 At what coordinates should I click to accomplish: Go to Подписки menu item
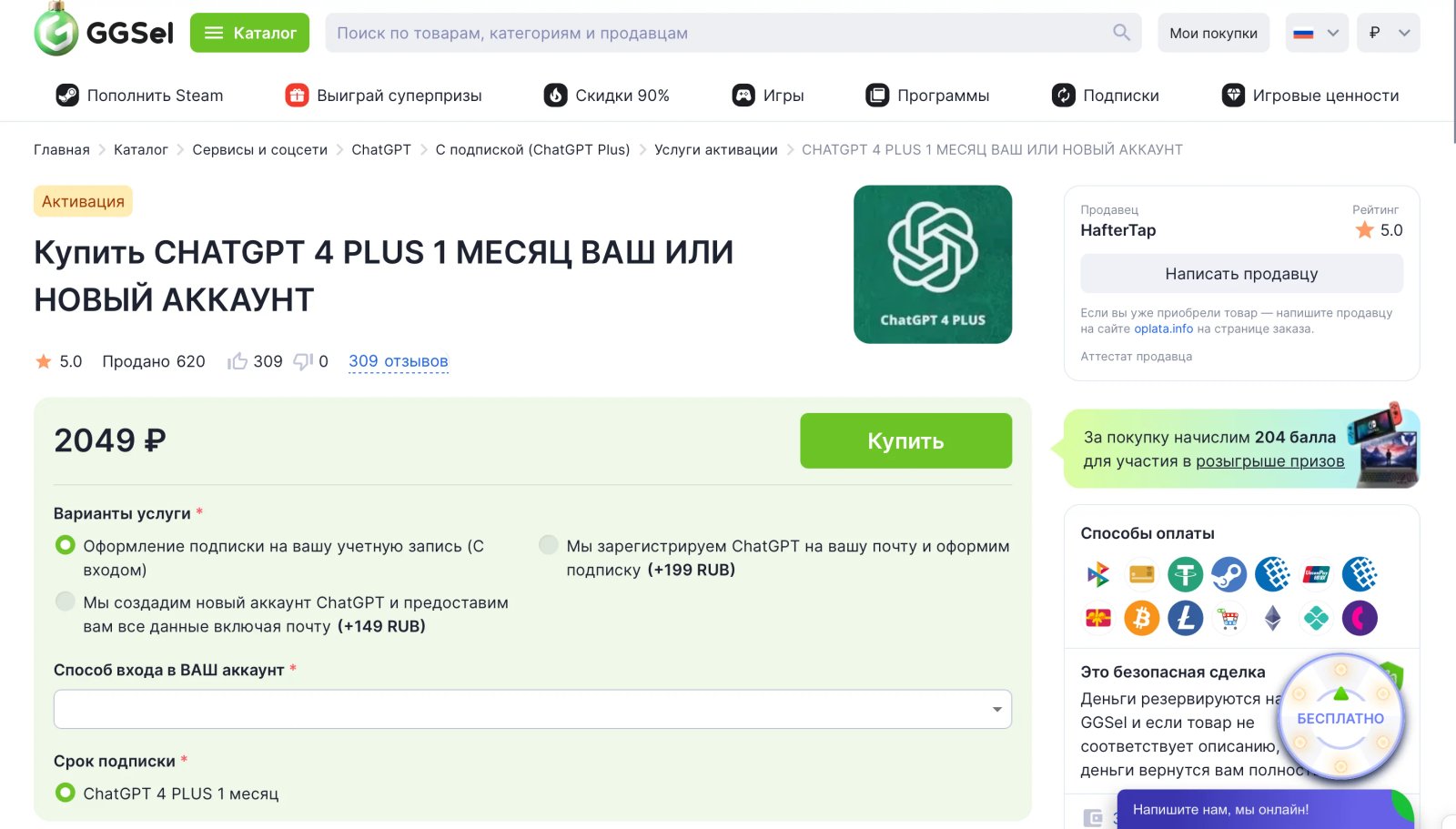[x=1105, y=96]
